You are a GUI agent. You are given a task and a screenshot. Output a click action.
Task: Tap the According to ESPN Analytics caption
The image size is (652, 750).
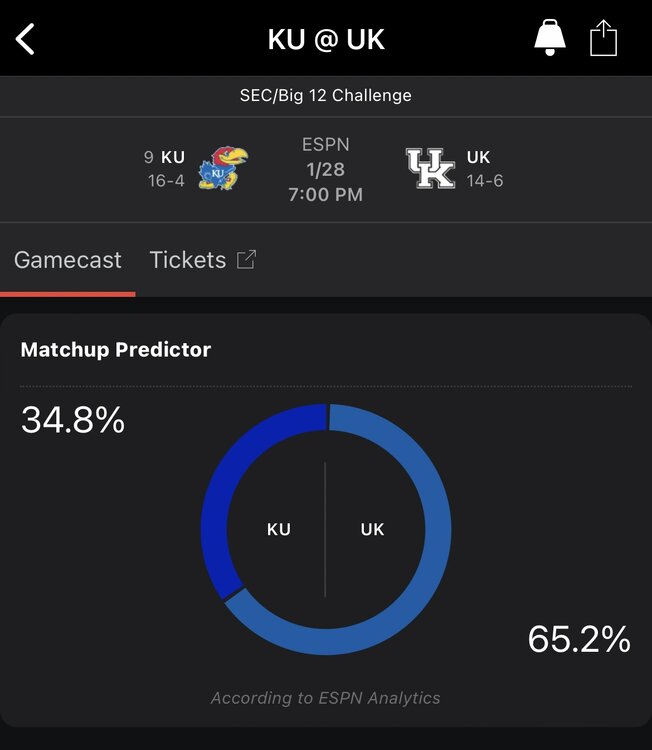326,698
